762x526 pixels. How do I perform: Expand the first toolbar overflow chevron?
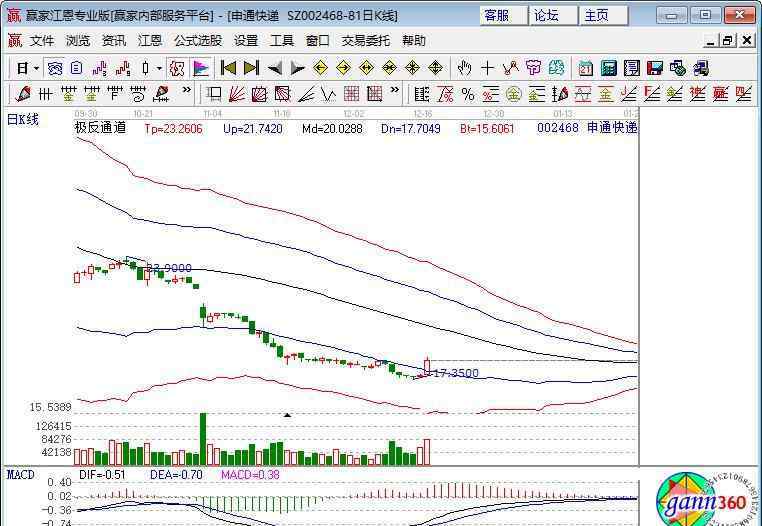(186, 90)
